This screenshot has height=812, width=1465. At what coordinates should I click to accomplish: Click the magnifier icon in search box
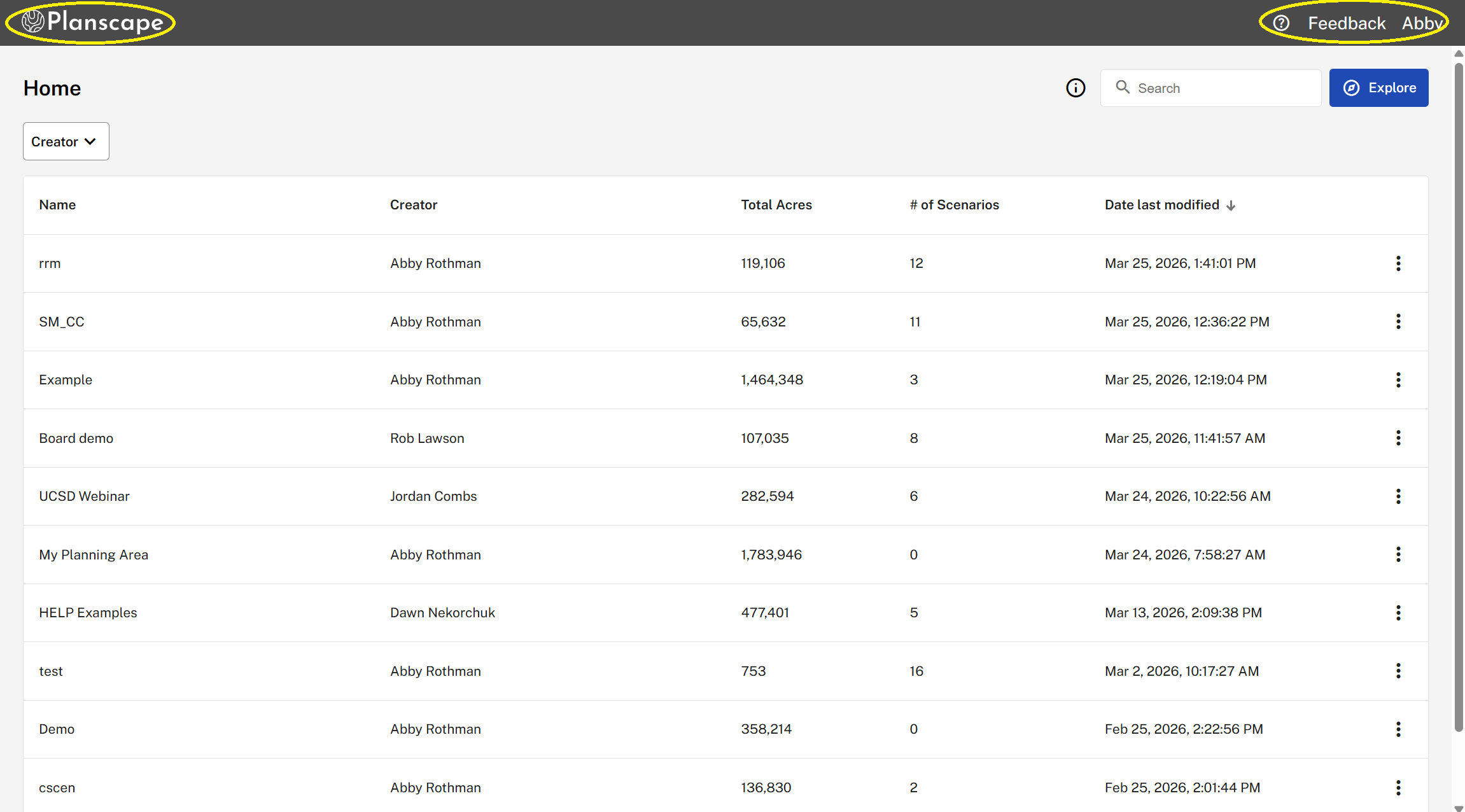click(1123, 87)
